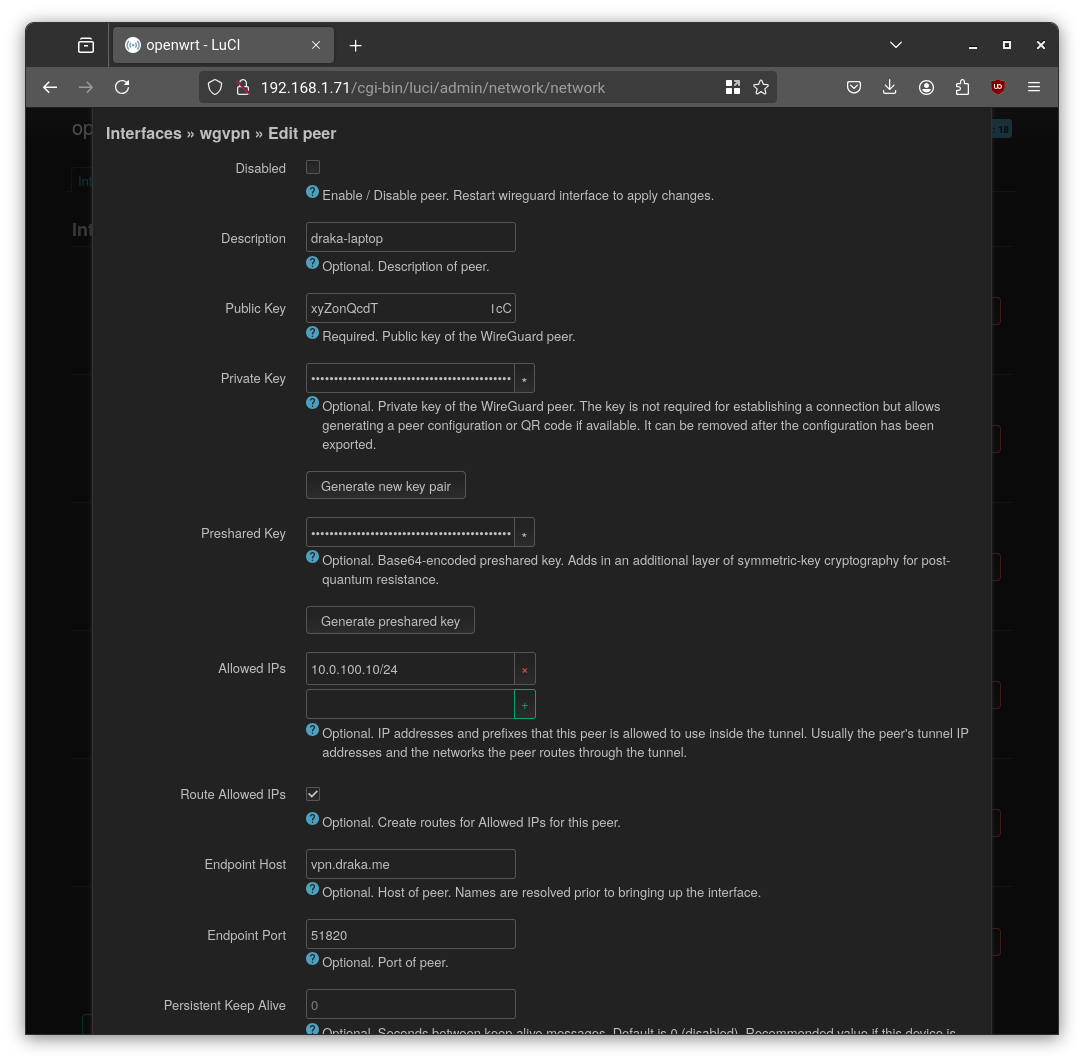
Task: Follow the Interfaces breadcrumb link
Action: coord(144,132)
